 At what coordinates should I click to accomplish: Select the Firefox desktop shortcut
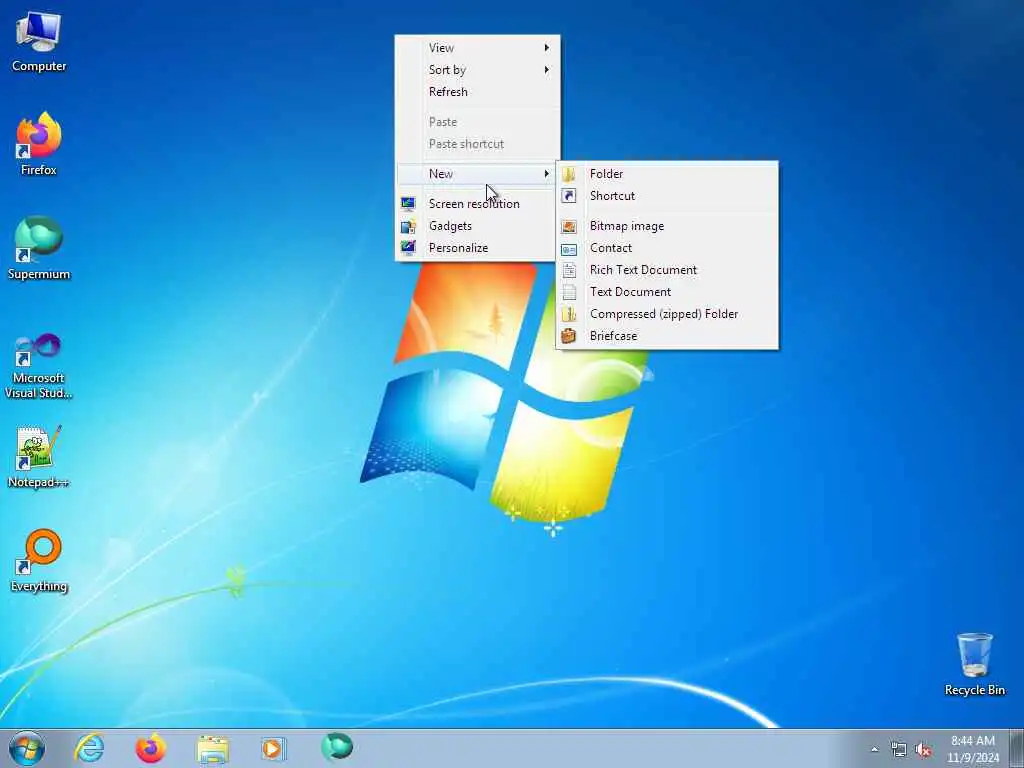click(x=39, y=144)
